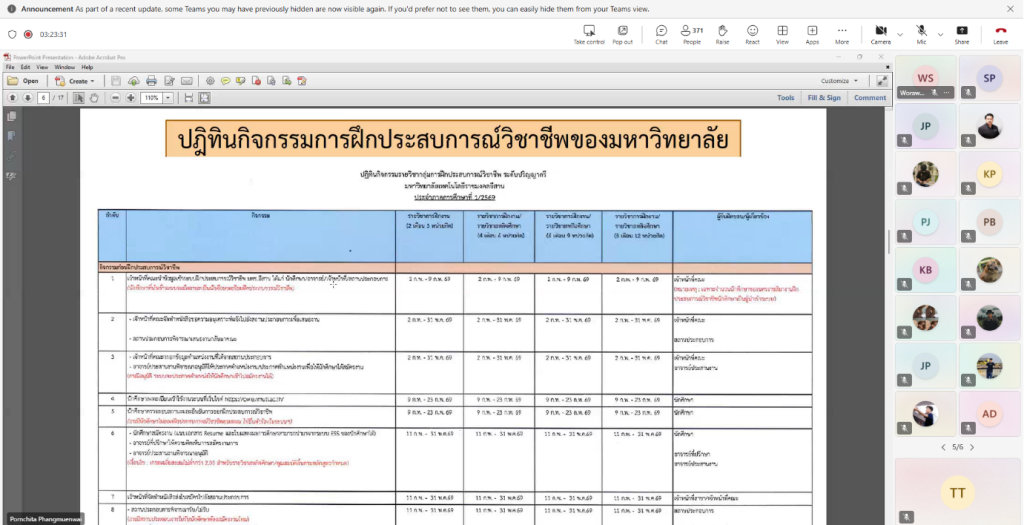Open the View layout options
Screen dimensions: 1024x525
(782, 33)
